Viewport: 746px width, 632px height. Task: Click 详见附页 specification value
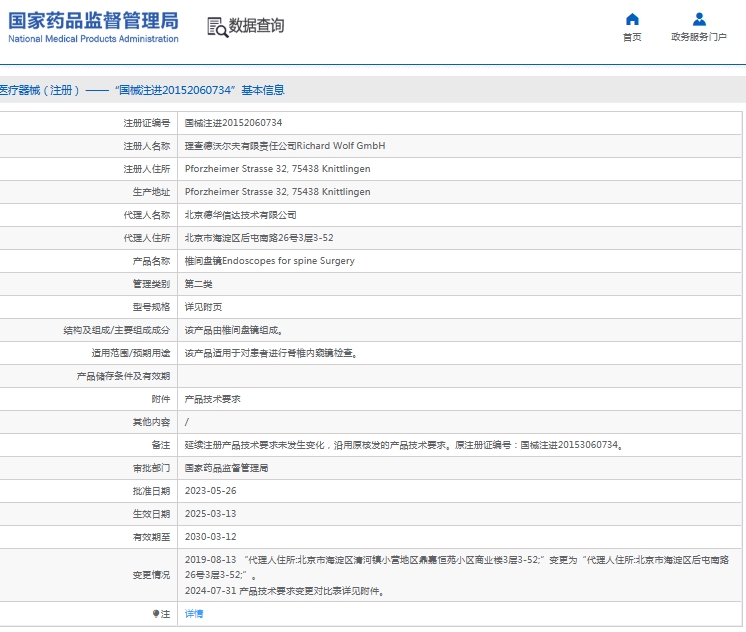tap(203, 307)
